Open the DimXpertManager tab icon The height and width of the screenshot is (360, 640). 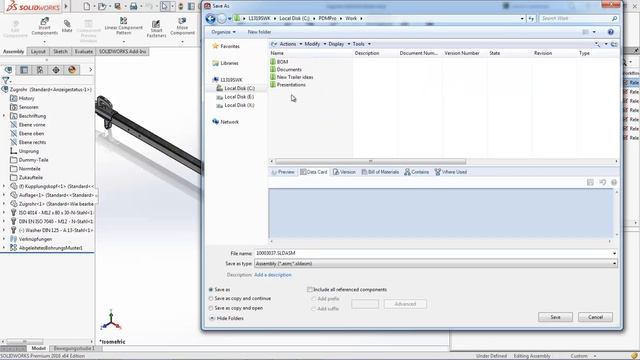pyautogui.click(x=56, y=70)
